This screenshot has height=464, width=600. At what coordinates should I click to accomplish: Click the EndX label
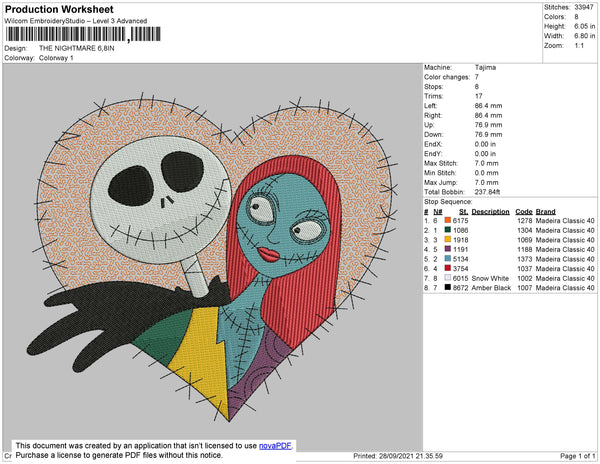coord(433,144)
